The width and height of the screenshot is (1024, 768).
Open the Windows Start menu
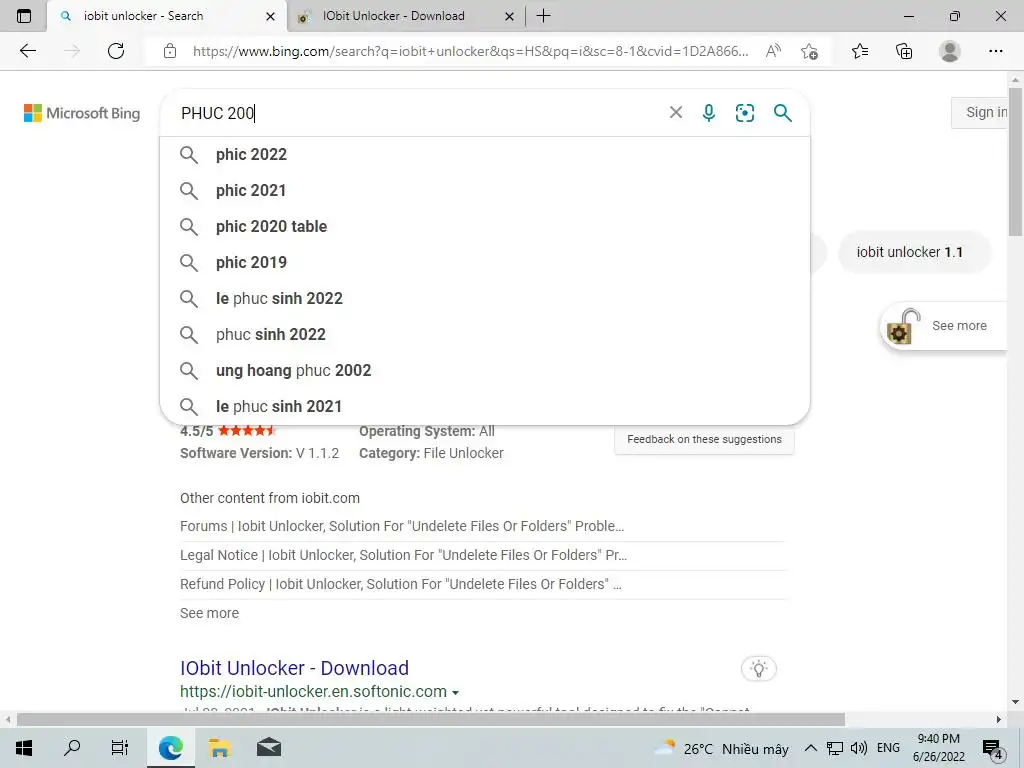coord(24,748)
